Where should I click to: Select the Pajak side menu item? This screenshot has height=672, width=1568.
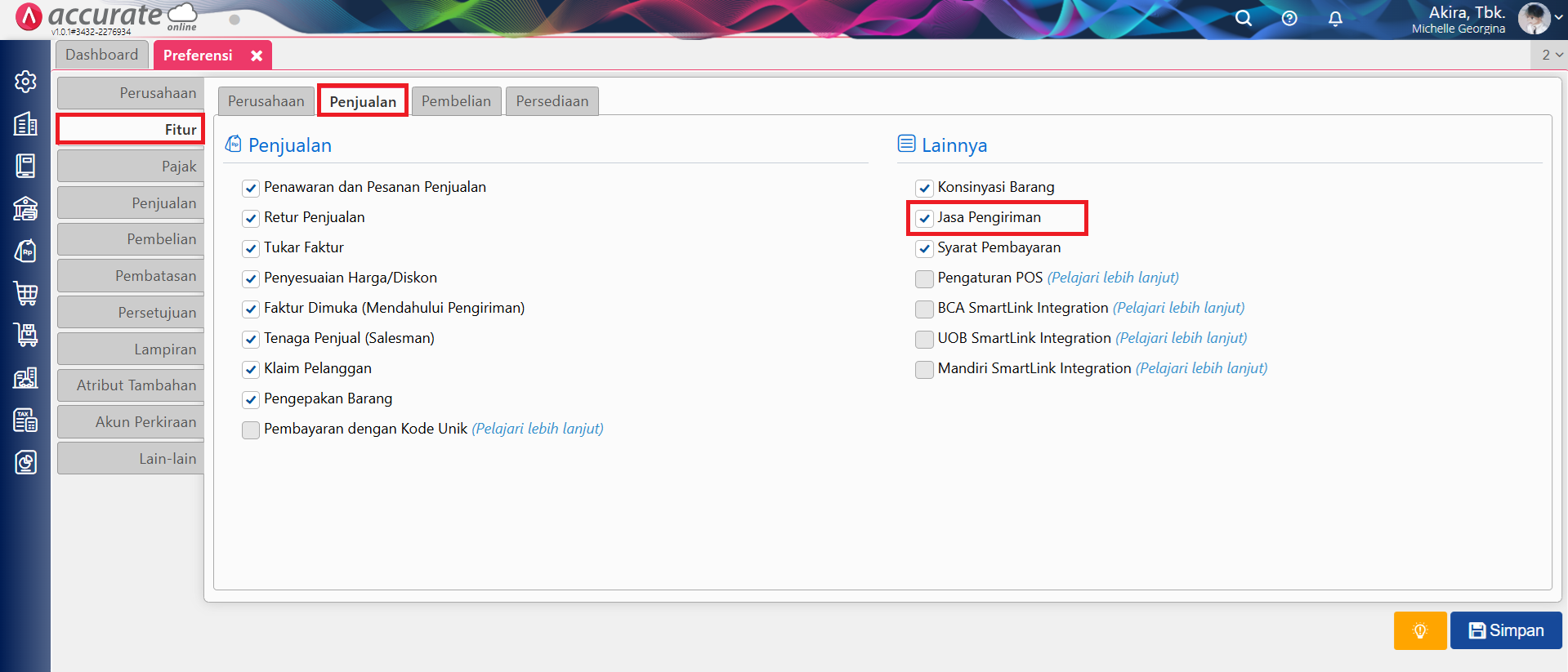pyautogui.click(x=131, y=167)
